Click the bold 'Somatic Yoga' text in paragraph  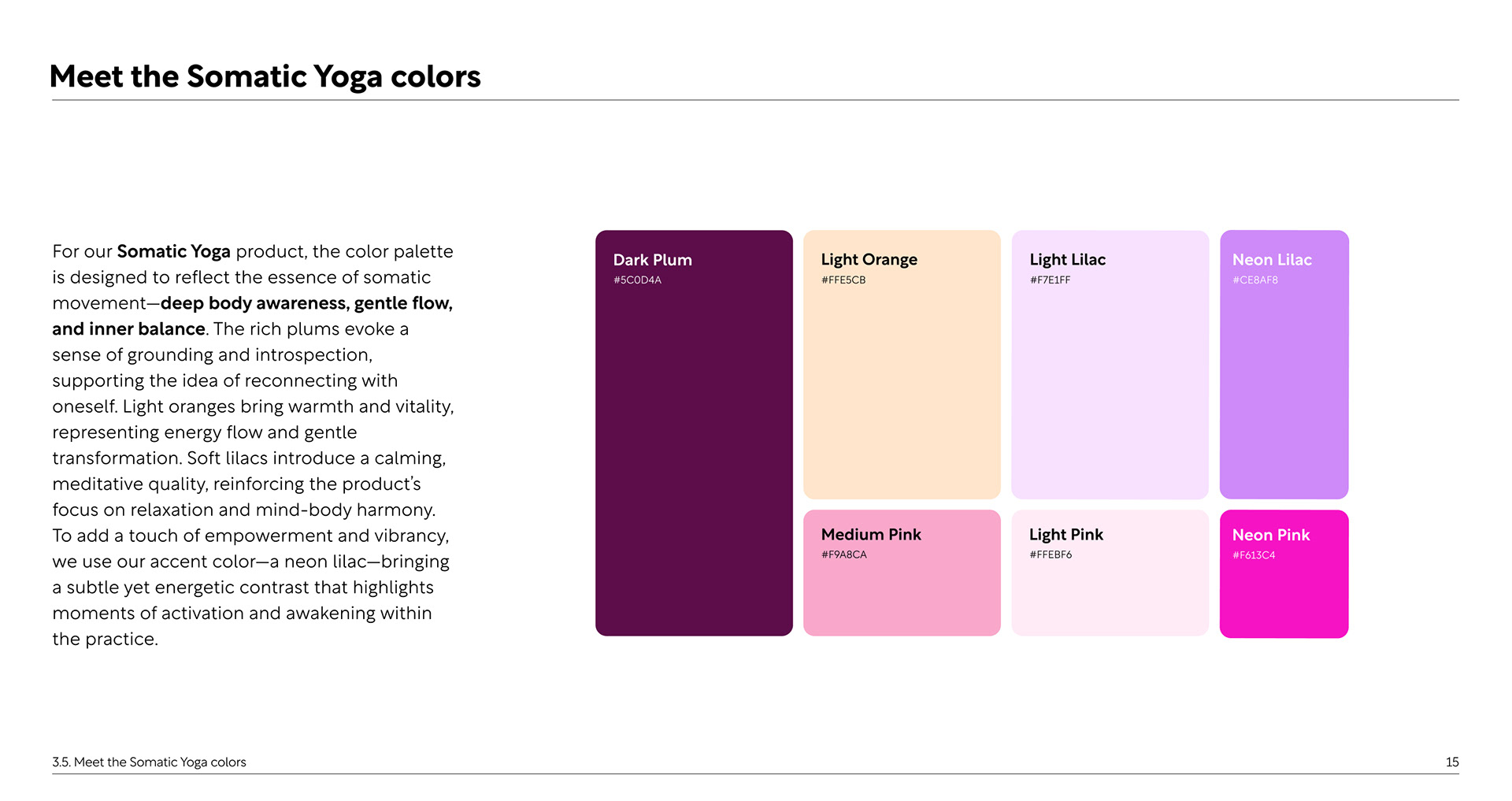[173, 252]
